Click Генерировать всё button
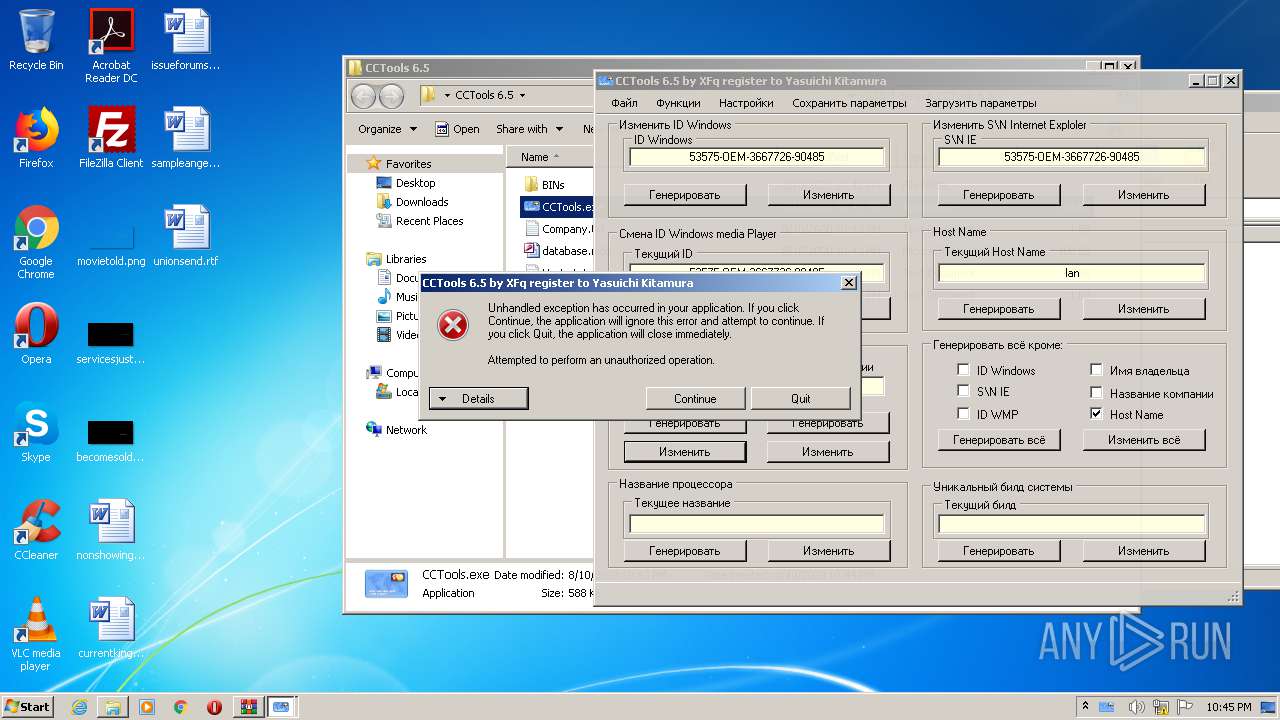Screen dimensions: 1280x720 tap(999, 440)
